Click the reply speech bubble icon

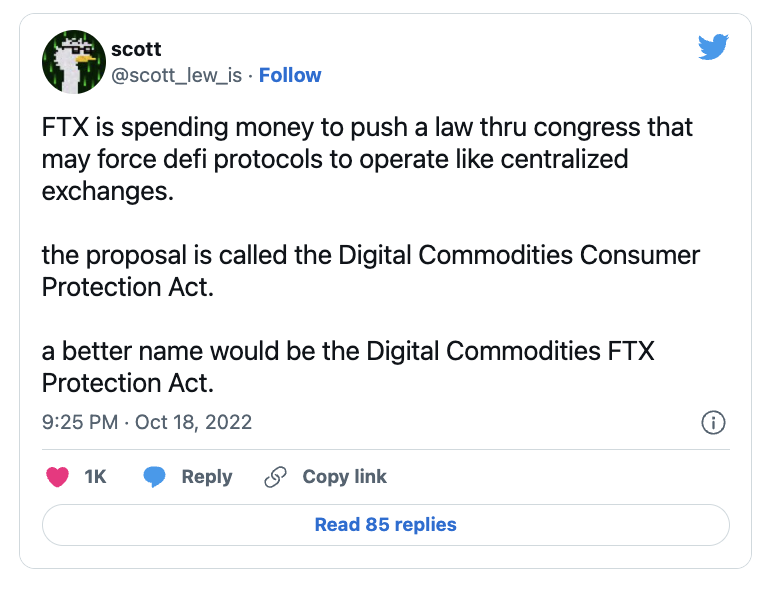point(154,477)
